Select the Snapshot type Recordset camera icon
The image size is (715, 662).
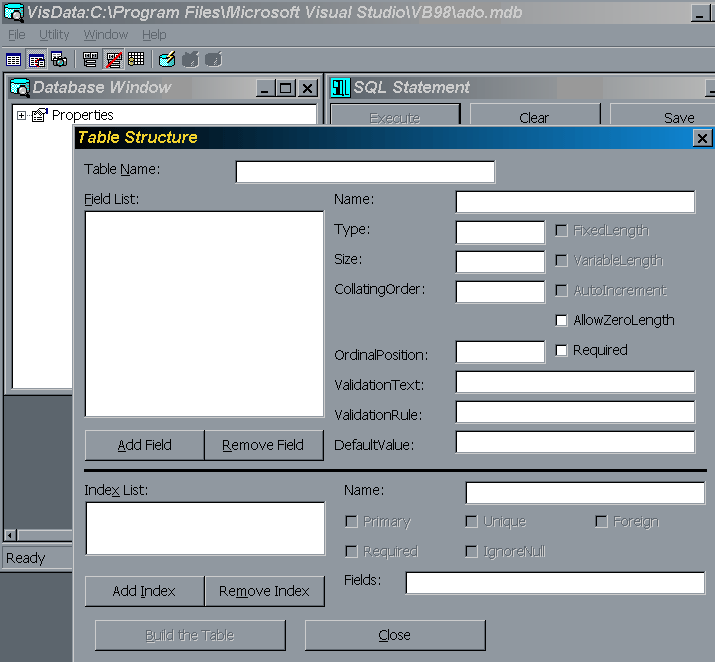pyautogui.click(x=59, y=60)
